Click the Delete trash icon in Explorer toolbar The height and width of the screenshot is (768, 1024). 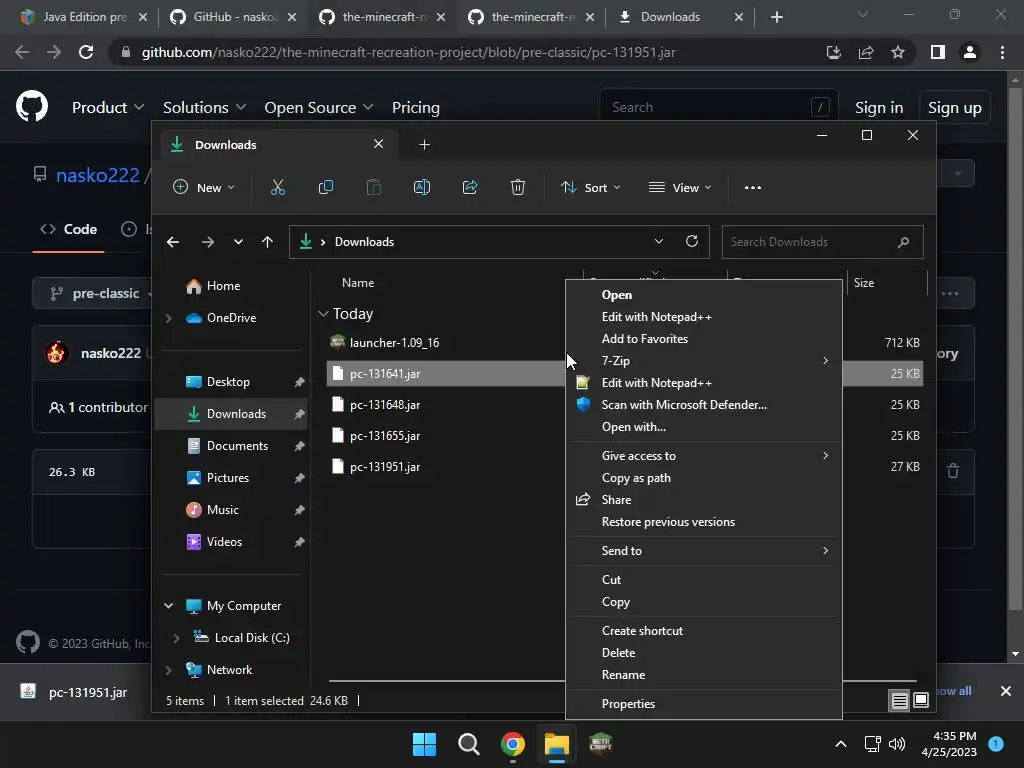(517, 187)
